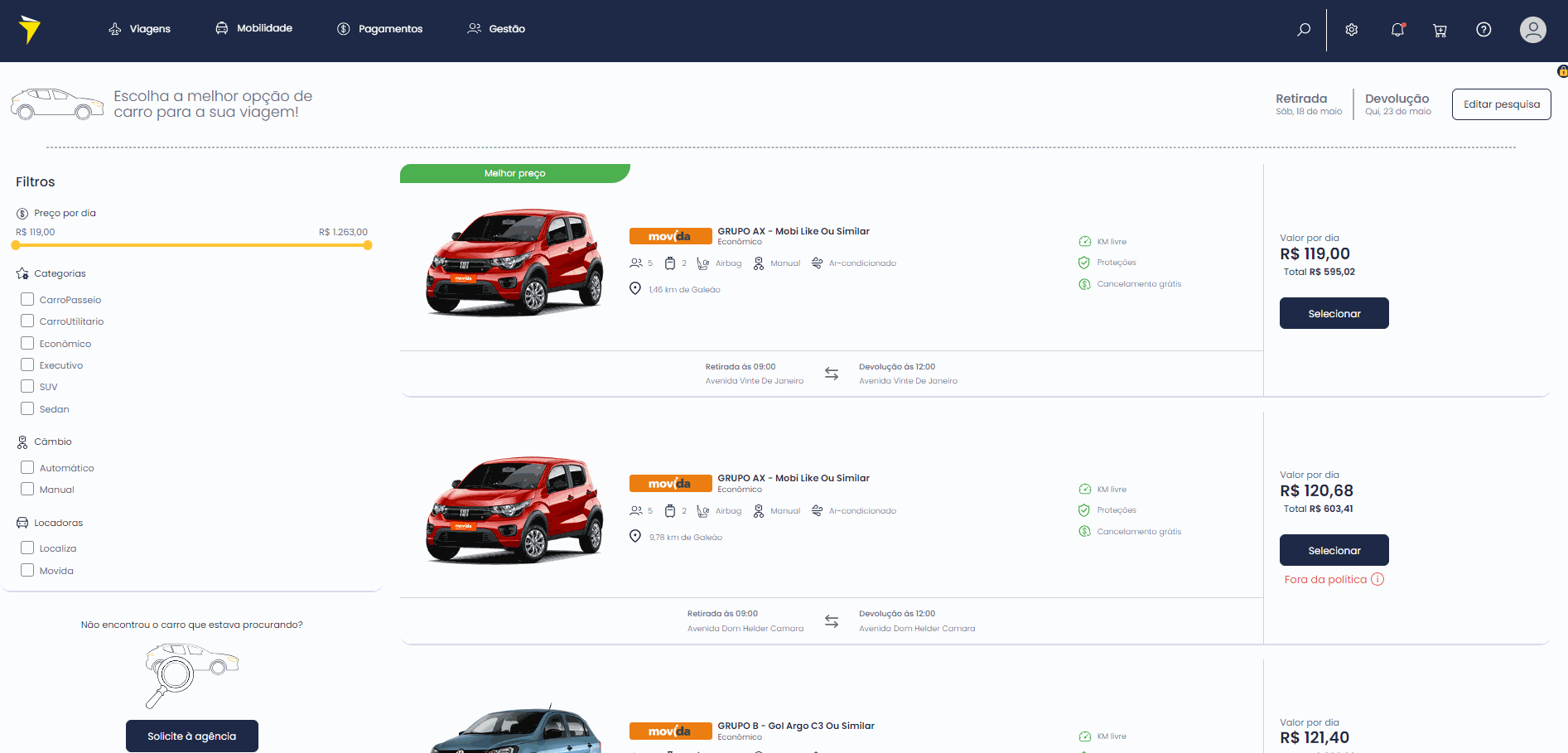Click the first red Mobi car thumbnail
This screenshot has width=1568, height=753.
(514, 263)
